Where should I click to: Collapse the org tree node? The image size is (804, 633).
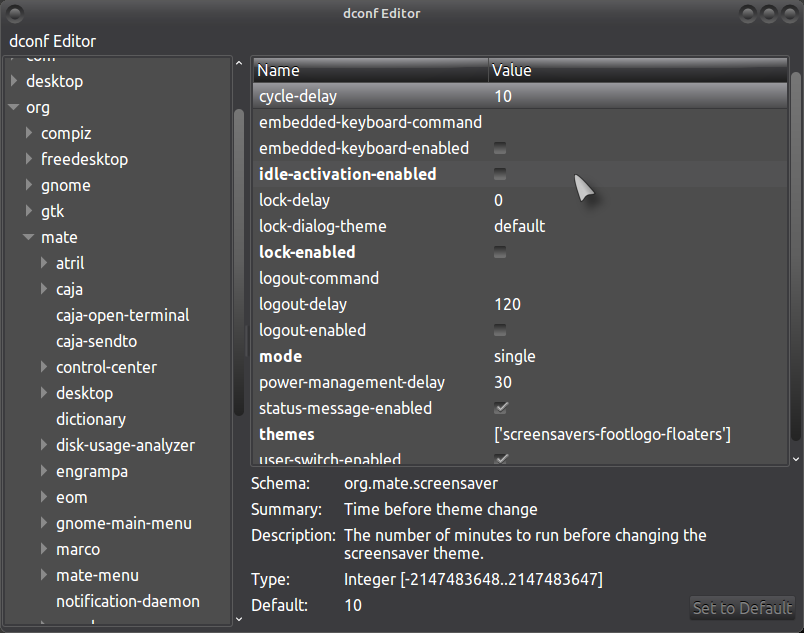click(14, 107)
